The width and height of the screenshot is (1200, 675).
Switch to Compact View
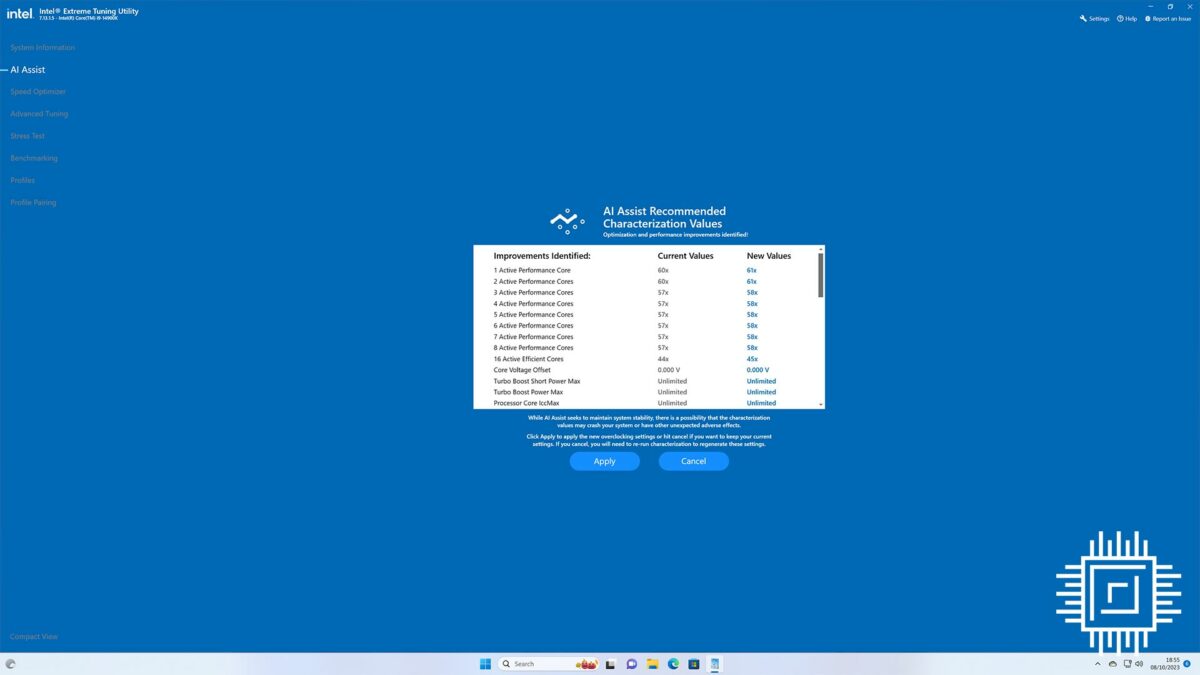coord(33,636)
